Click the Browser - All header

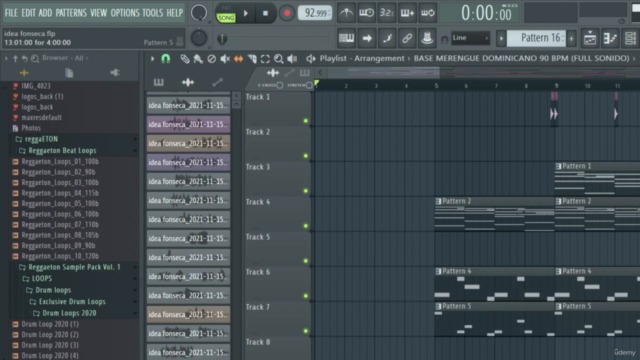(x=65, y=58)
